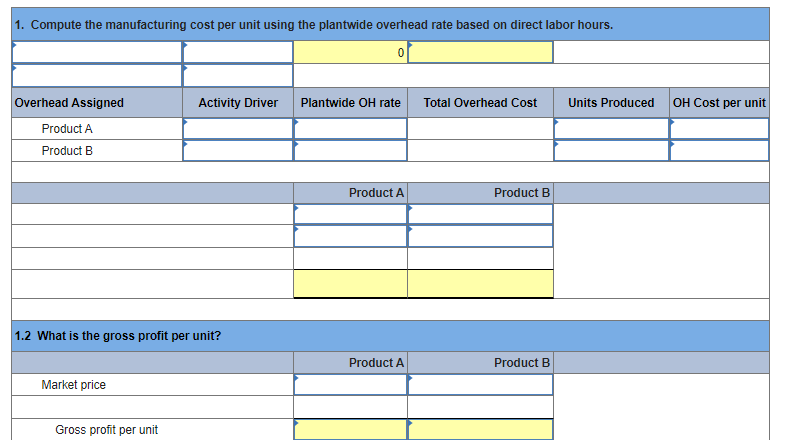The width and height of the screenshot is (785, 440).
Task: Click the "Activity Driver" column header
Action: 238,103
